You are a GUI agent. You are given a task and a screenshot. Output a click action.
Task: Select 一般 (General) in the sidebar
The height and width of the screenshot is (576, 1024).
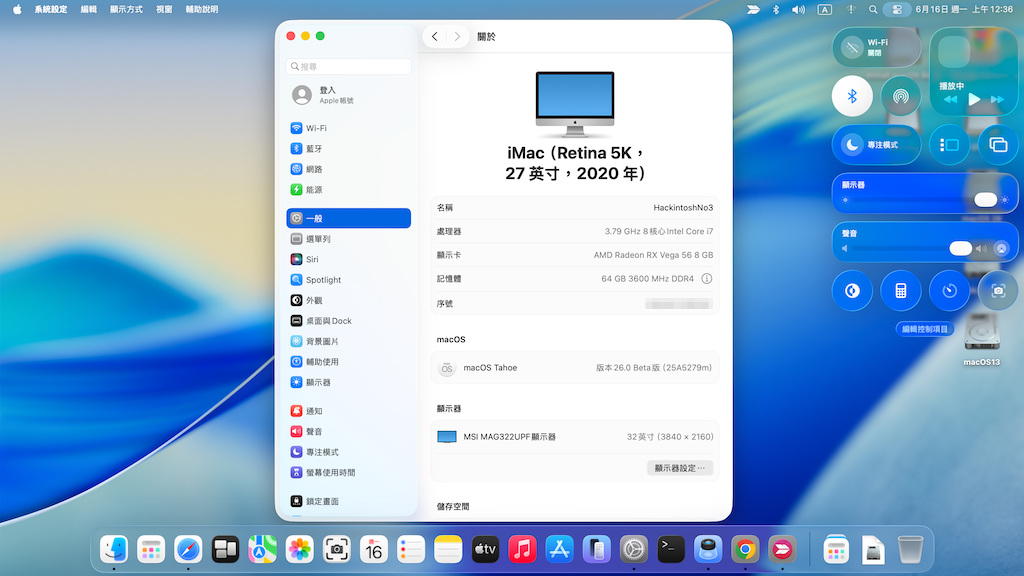click(x=348, y=218)
